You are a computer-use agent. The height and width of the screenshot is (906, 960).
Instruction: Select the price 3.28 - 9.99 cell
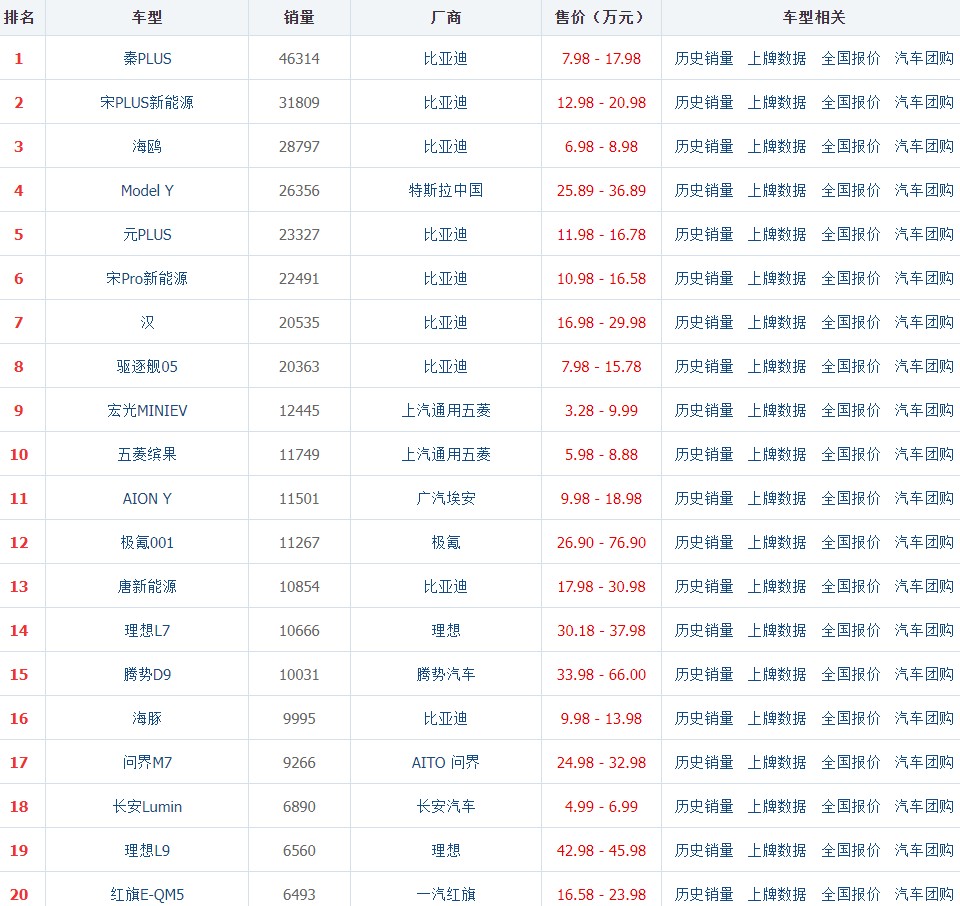coord(601,411)
